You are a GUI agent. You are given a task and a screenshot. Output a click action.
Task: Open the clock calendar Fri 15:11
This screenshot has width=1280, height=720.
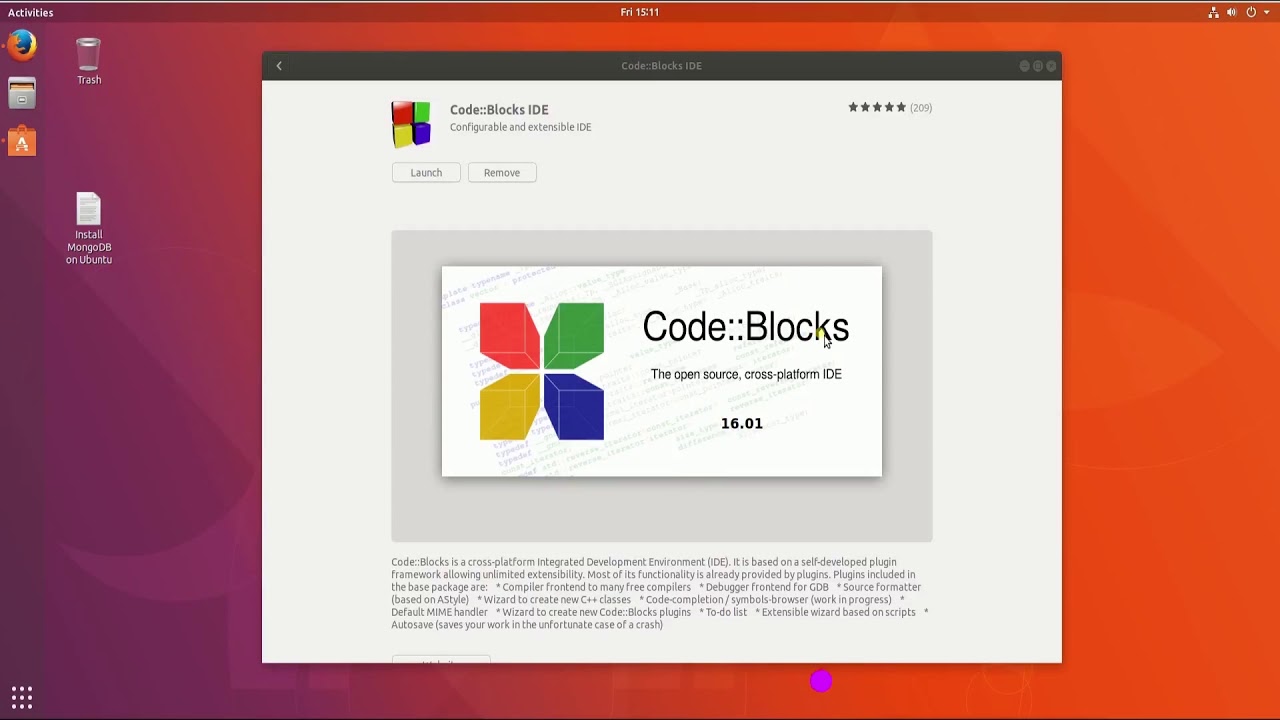639,12
